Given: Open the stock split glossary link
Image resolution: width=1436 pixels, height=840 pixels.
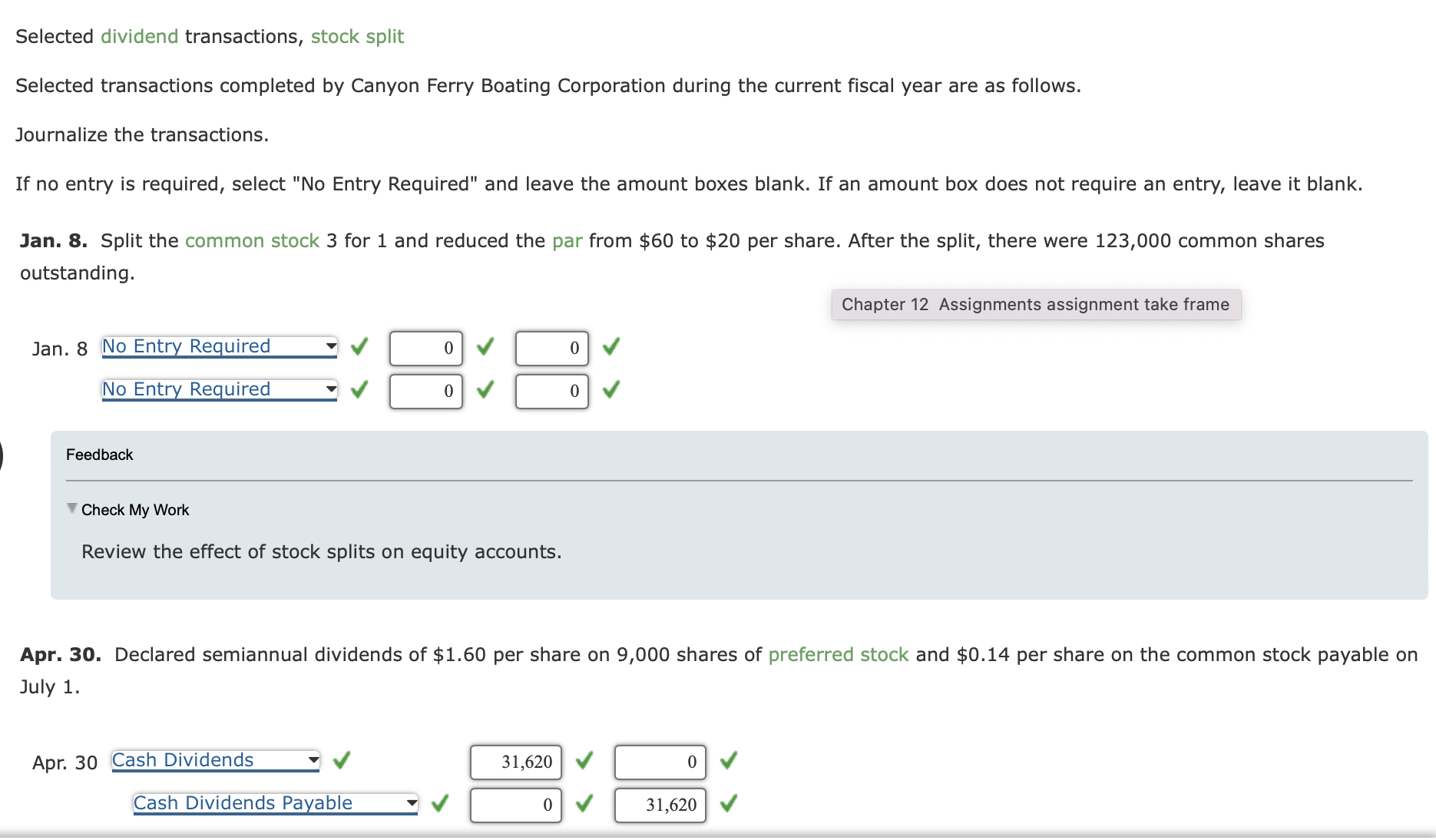Looking at the screenshot, I should coord(357,36).
